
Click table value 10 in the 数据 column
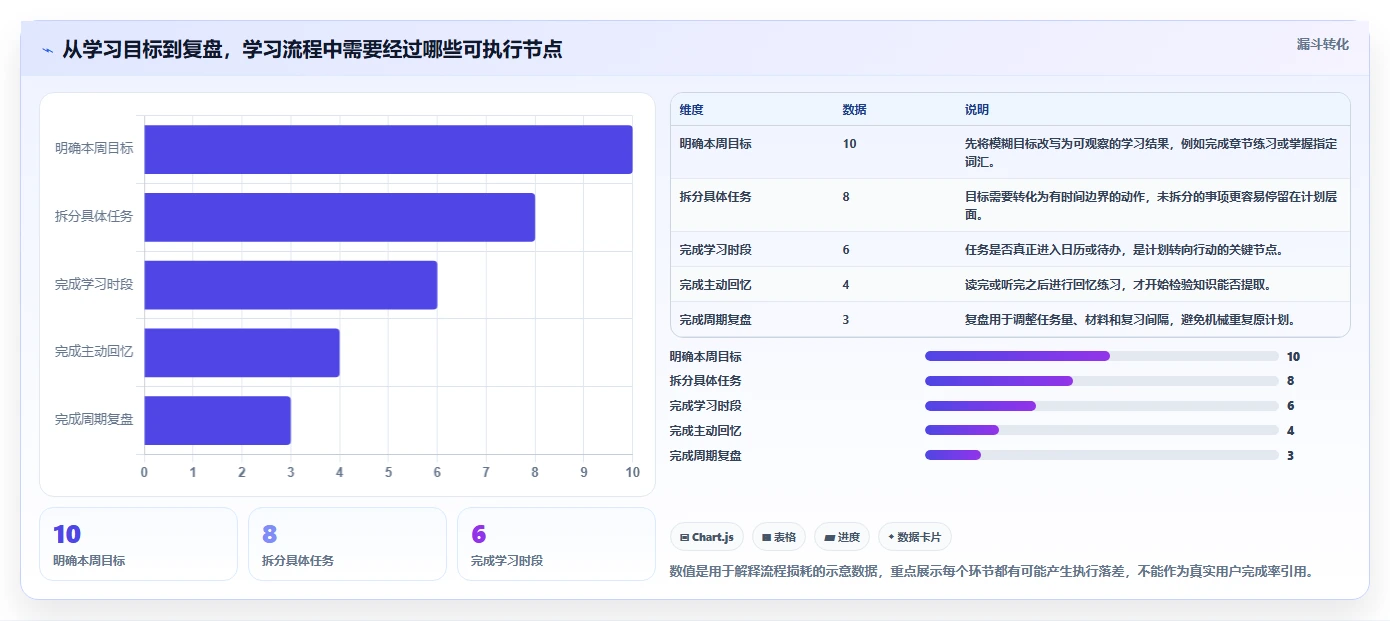pos(849,144)
